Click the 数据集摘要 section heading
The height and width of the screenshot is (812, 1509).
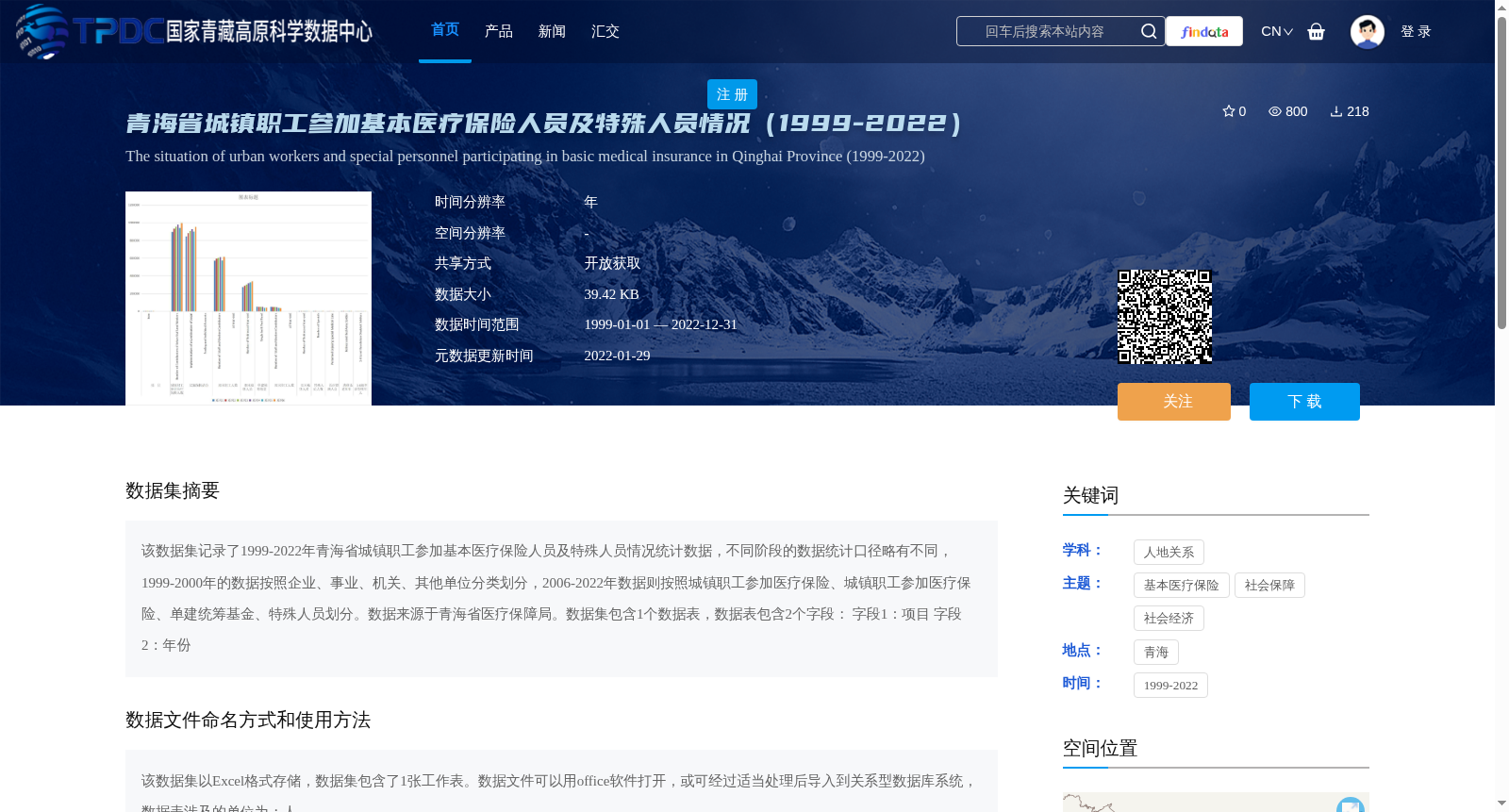click(173, 490)
